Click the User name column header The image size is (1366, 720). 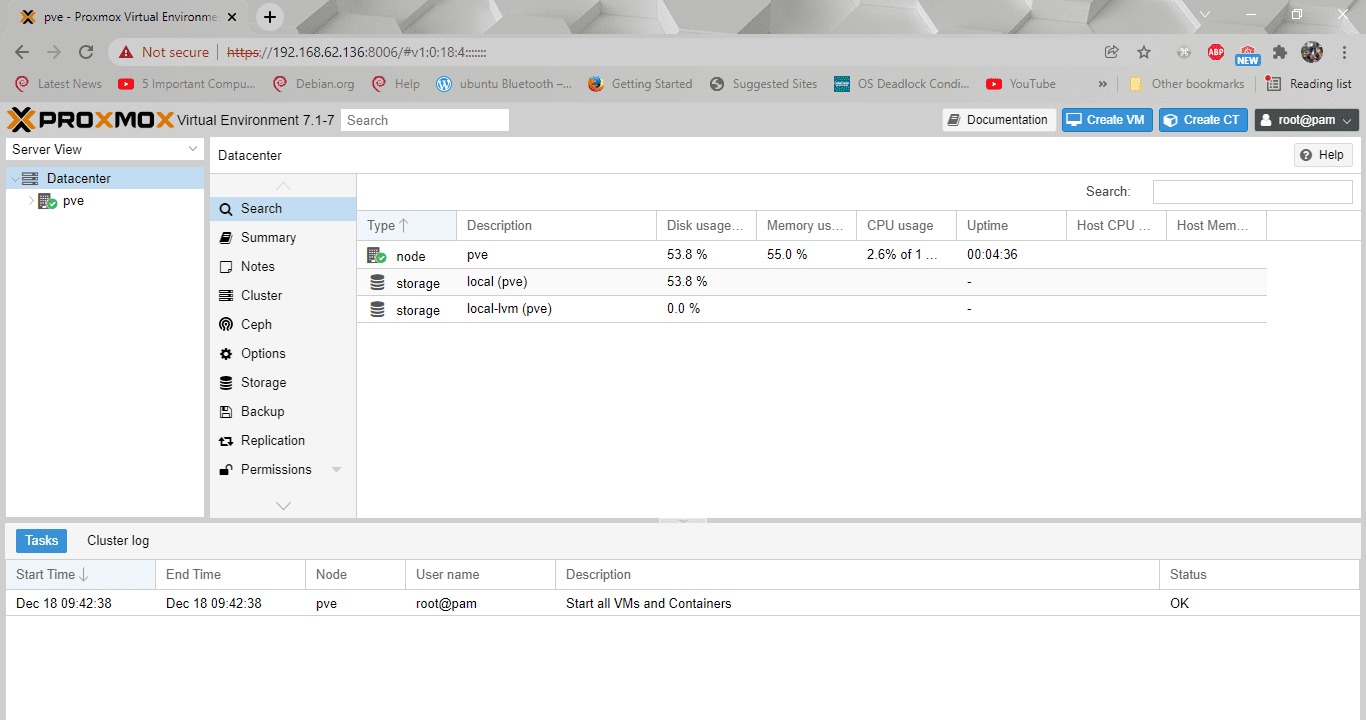pos(480,574)
